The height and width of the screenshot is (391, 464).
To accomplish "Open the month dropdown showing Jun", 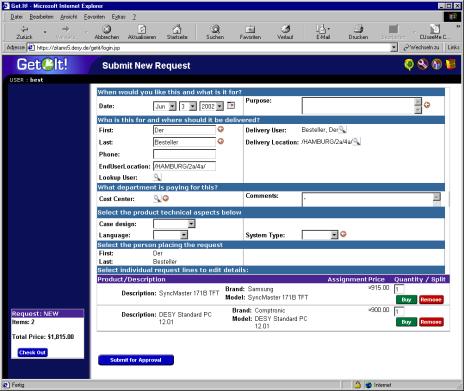I will 165,106.
